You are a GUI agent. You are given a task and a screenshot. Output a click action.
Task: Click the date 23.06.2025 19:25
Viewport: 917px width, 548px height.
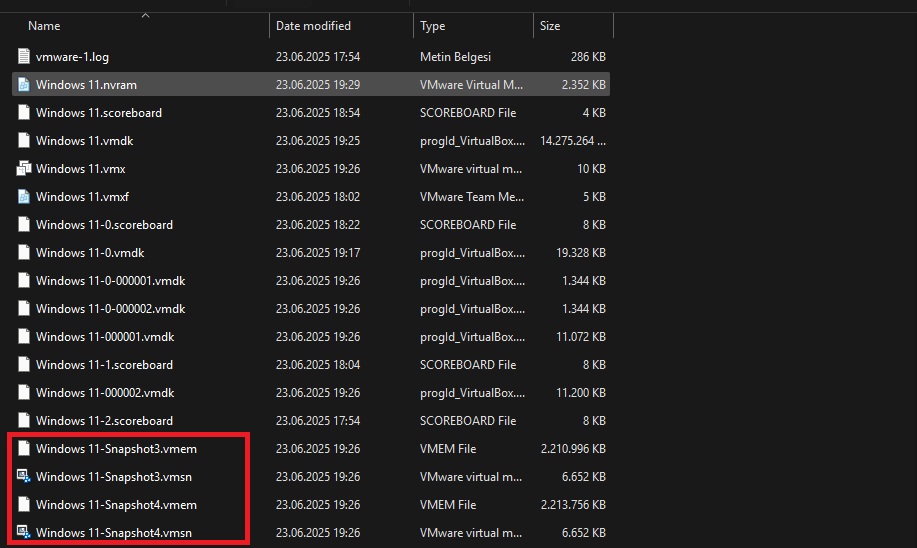(x=318, y=141)
